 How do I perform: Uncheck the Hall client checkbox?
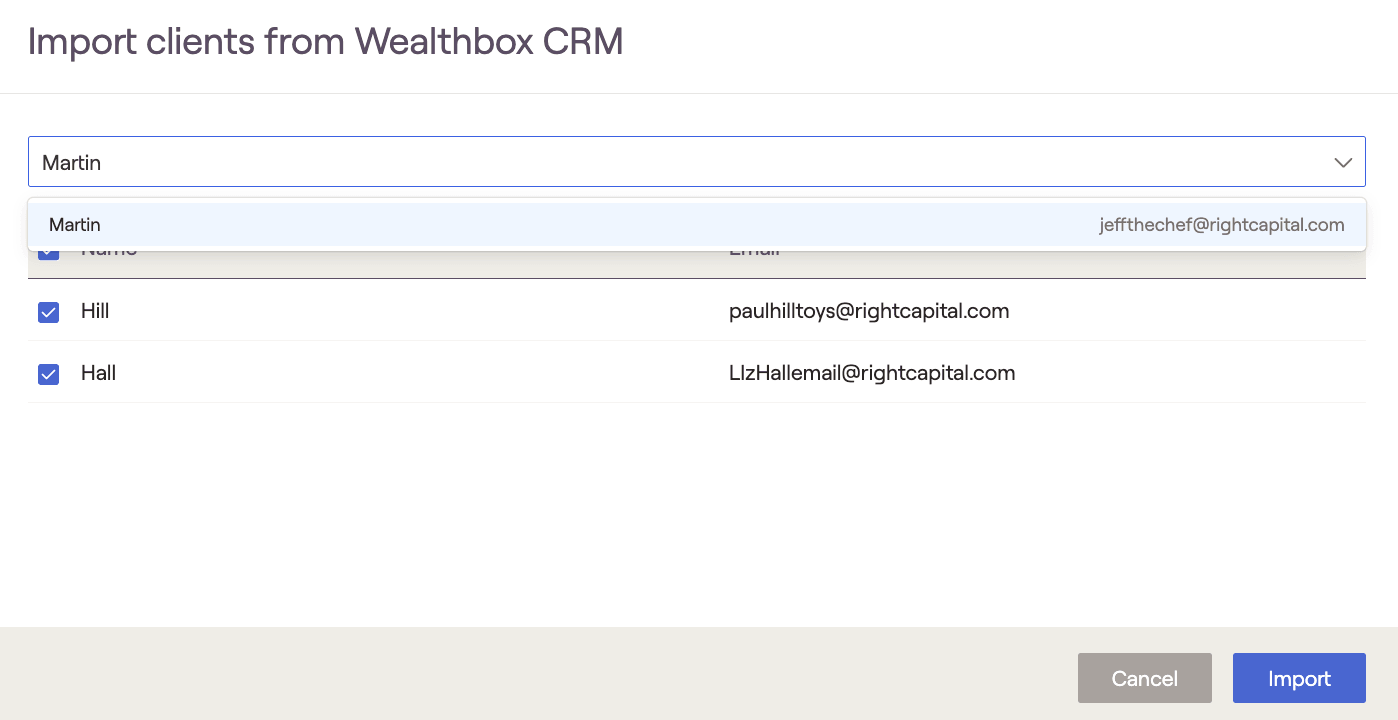coord(48,374)
